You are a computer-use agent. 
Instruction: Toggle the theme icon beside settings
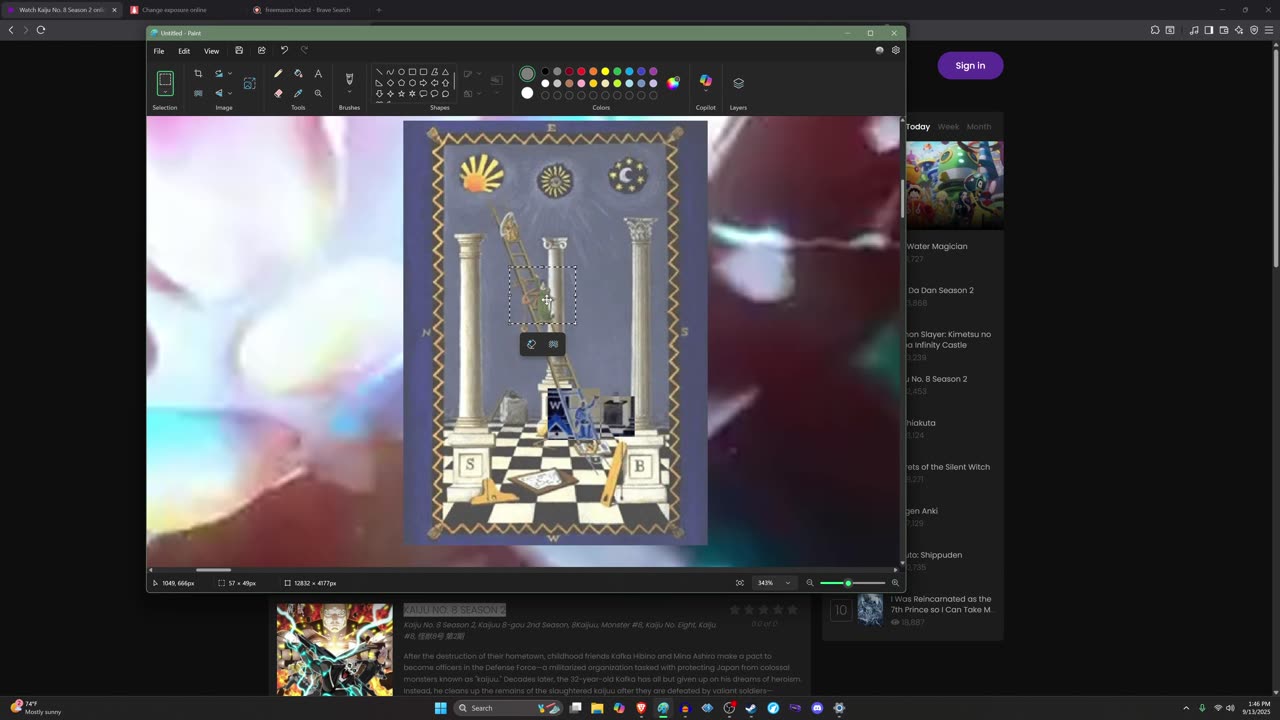(x=880, y=50)
